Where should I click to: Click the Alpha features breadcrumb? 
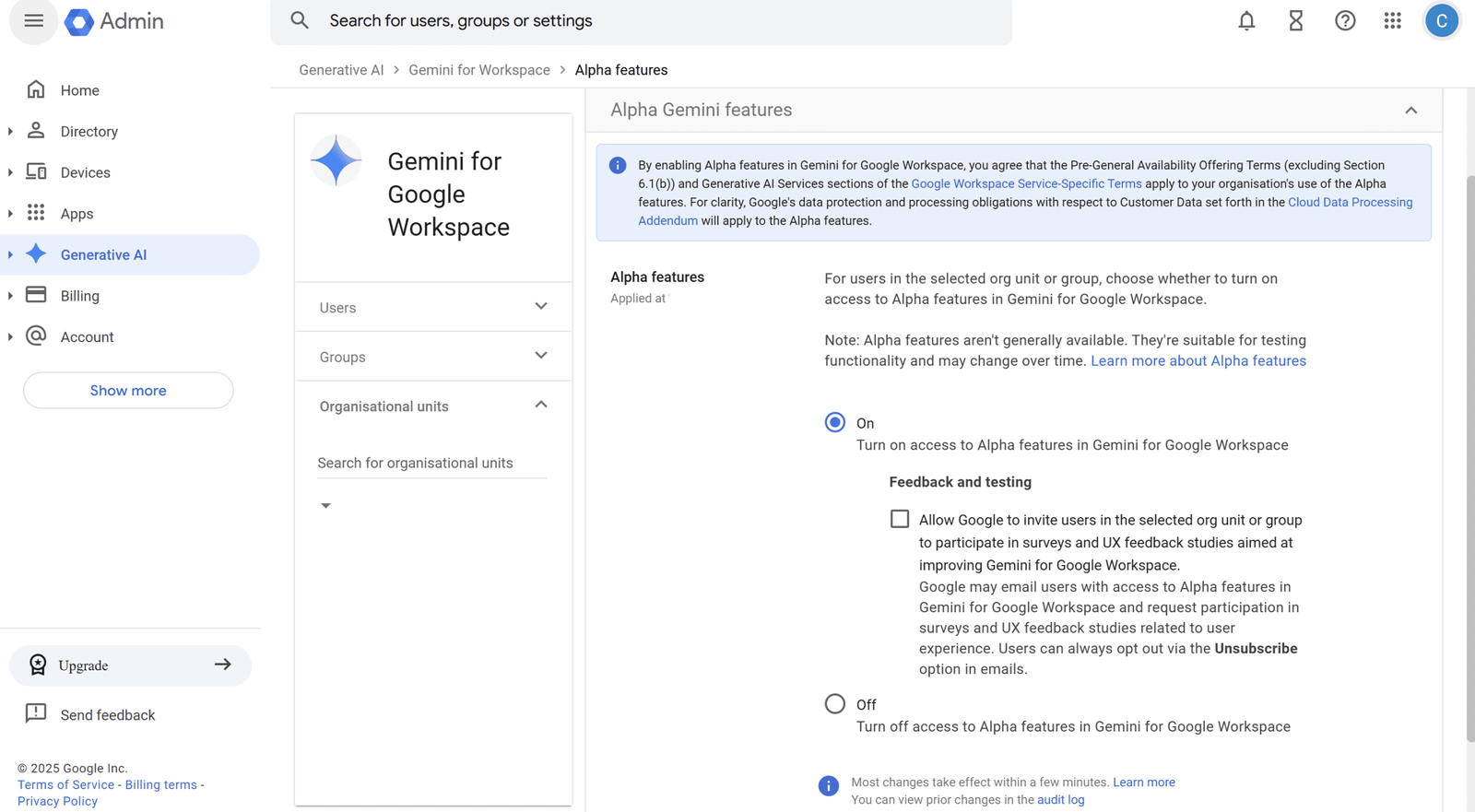621,70
